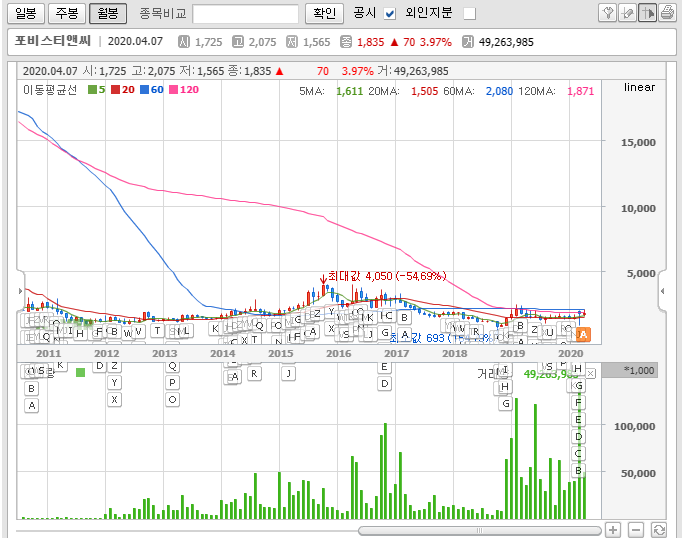Open disclosure marker B under 2011
The width and height of the screenshot is (689, 538).
(x=31, y=389)
